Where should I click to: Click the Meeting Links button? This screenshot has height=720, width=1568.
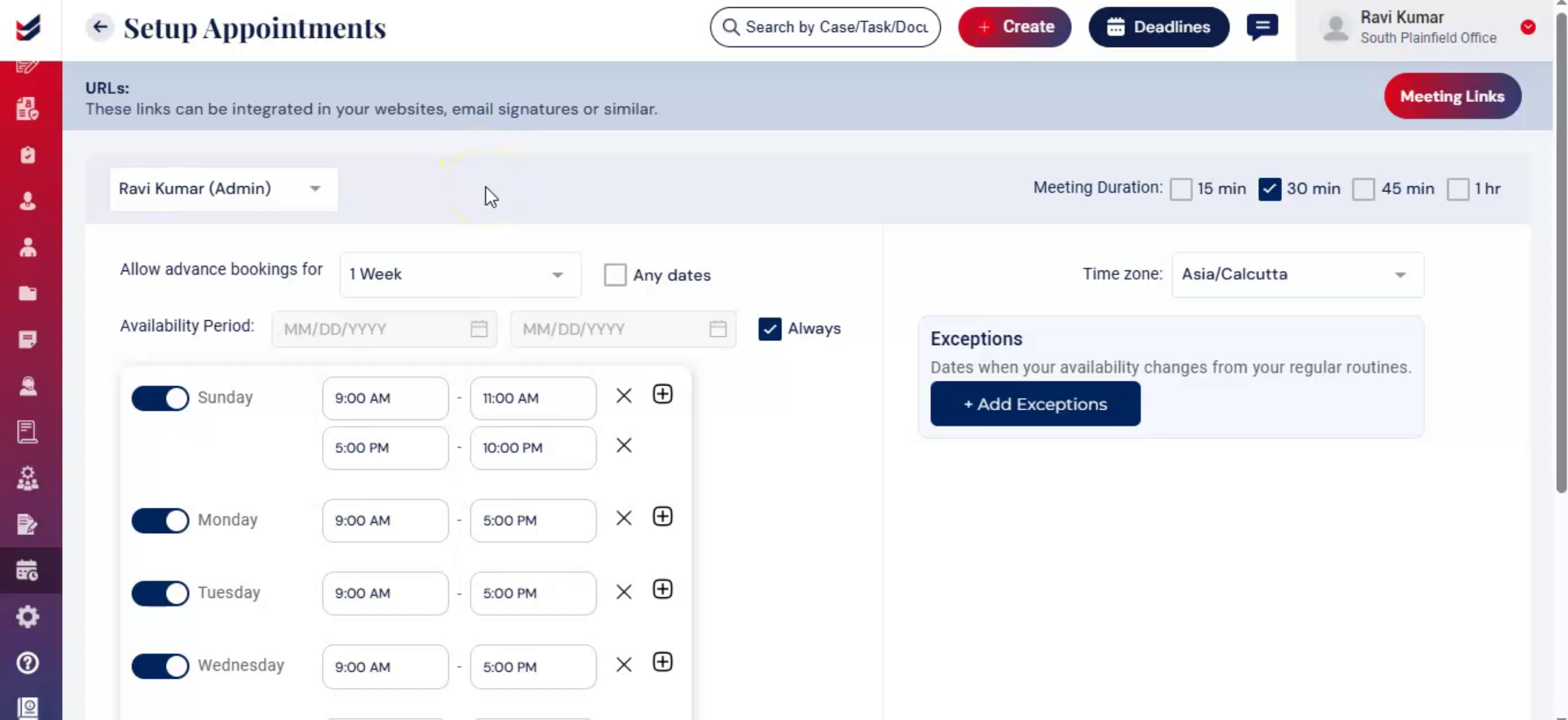coord(1452,96)
